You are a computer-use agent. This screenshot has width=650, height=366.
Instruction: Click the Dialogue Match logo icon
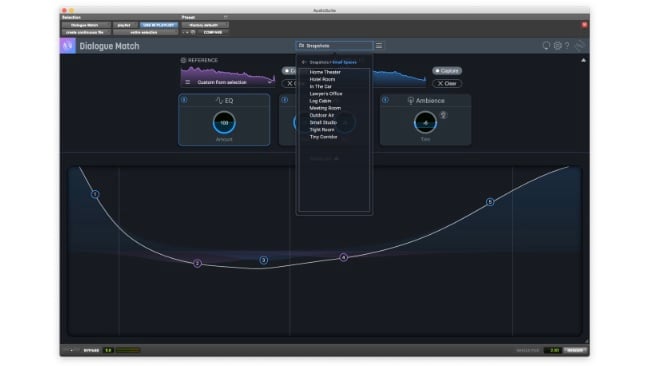click(68, 46)
